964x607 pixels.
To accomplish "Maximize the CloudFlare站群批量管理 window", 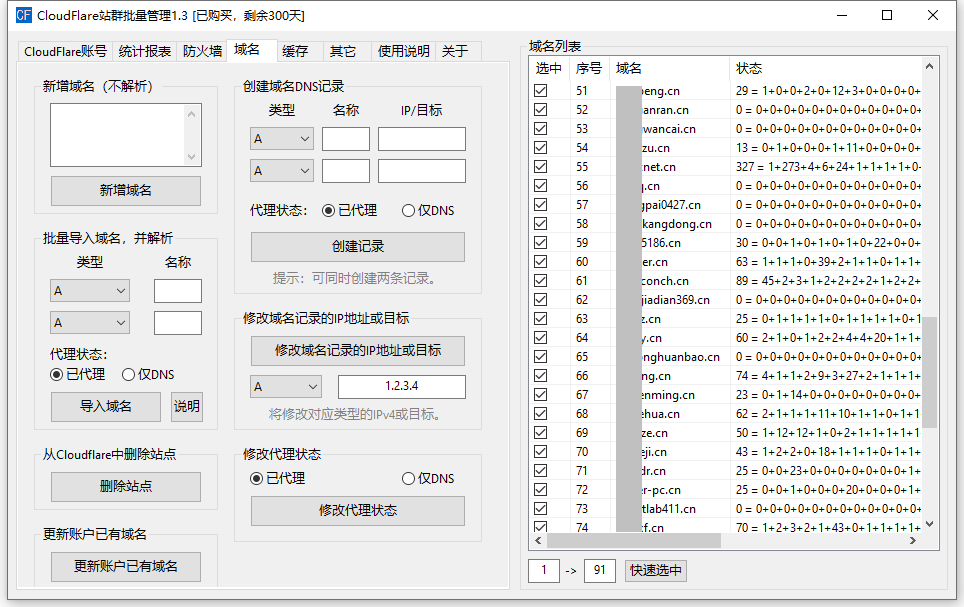I will (x=887, y=15).
